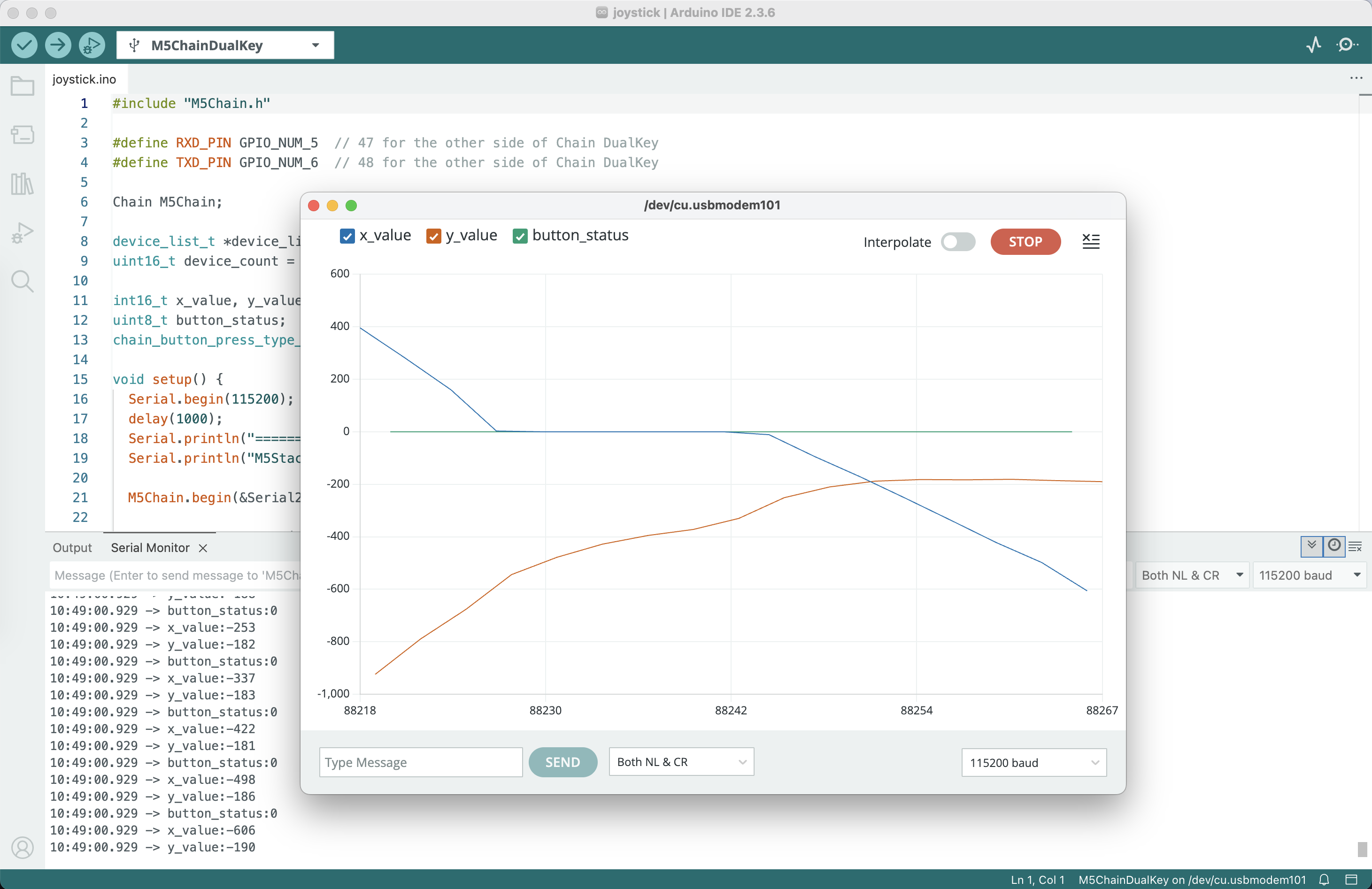Open the Boards Manager sidebar icon
The height and width of the screenshot is (889, 1372).
[x=23, y=135]
